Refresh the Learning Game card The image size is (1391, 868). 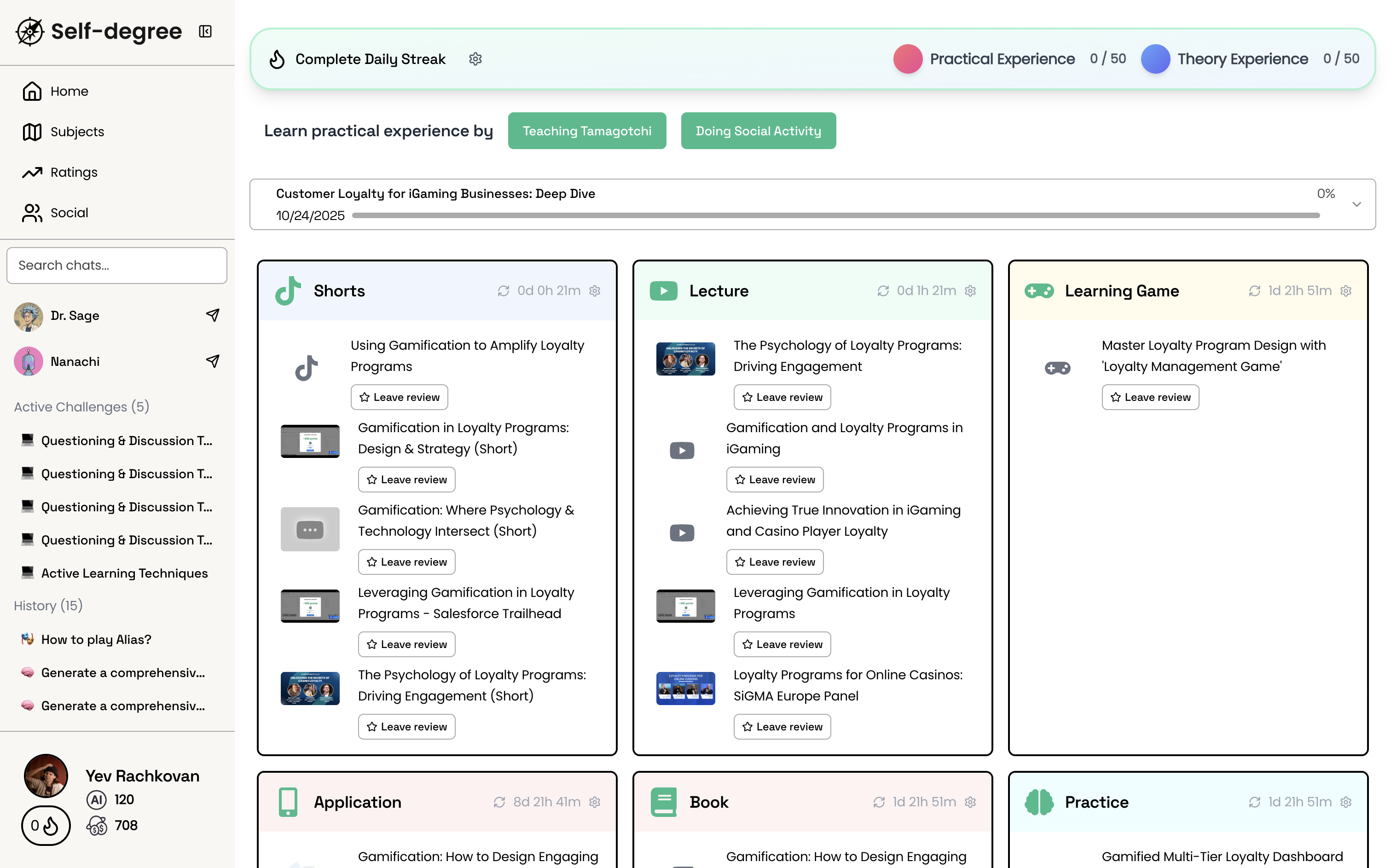pos(1254,291)
